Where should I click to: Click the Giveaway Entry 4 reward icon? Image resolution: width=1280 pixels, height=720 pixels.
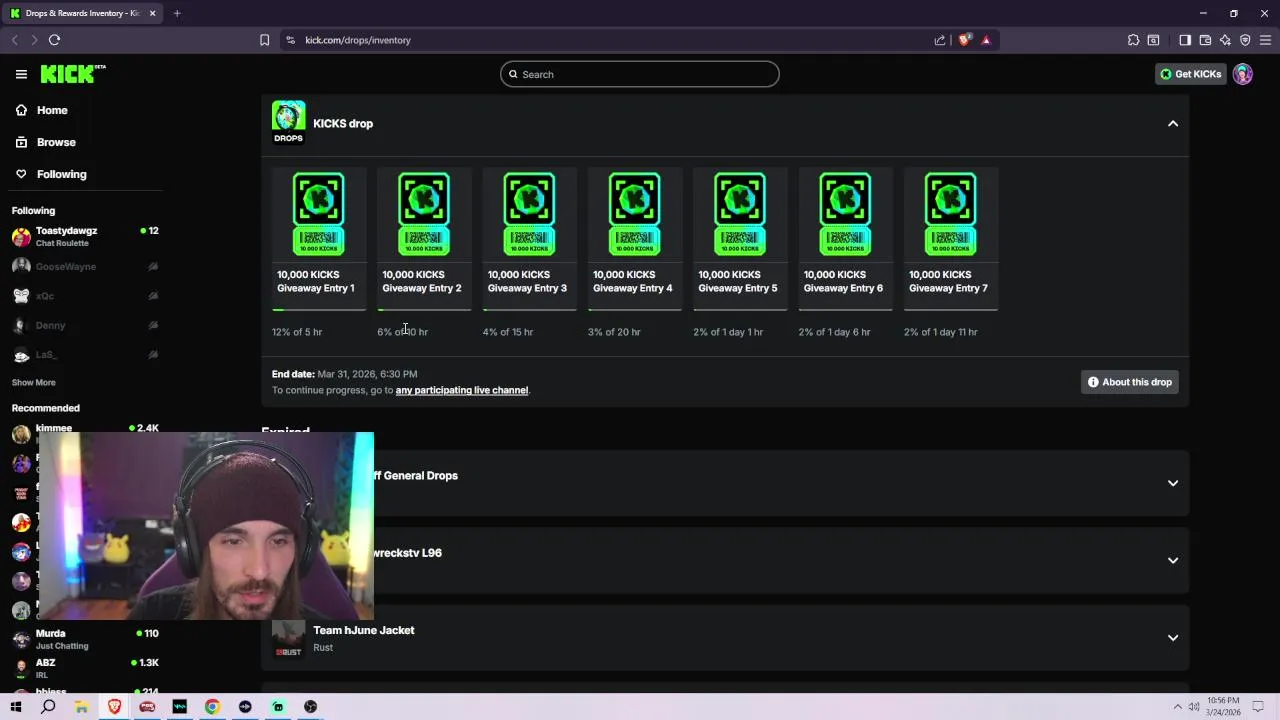point(634,214)
